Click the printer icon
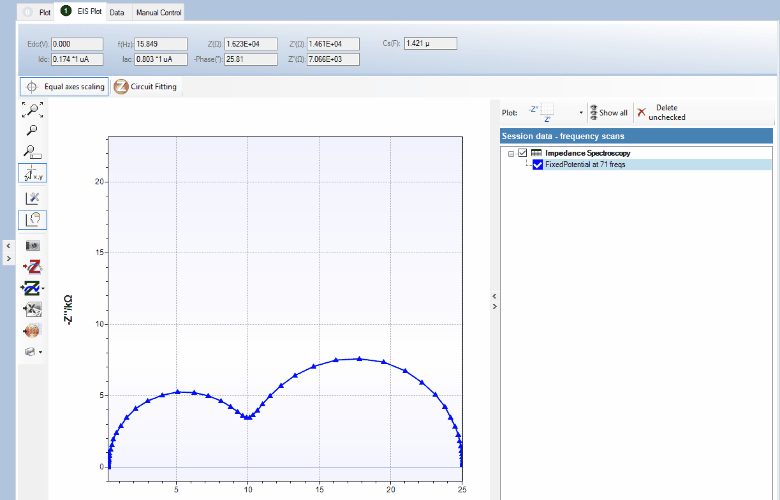Viewport: 780px width, 500px height. tap(30, 352)
